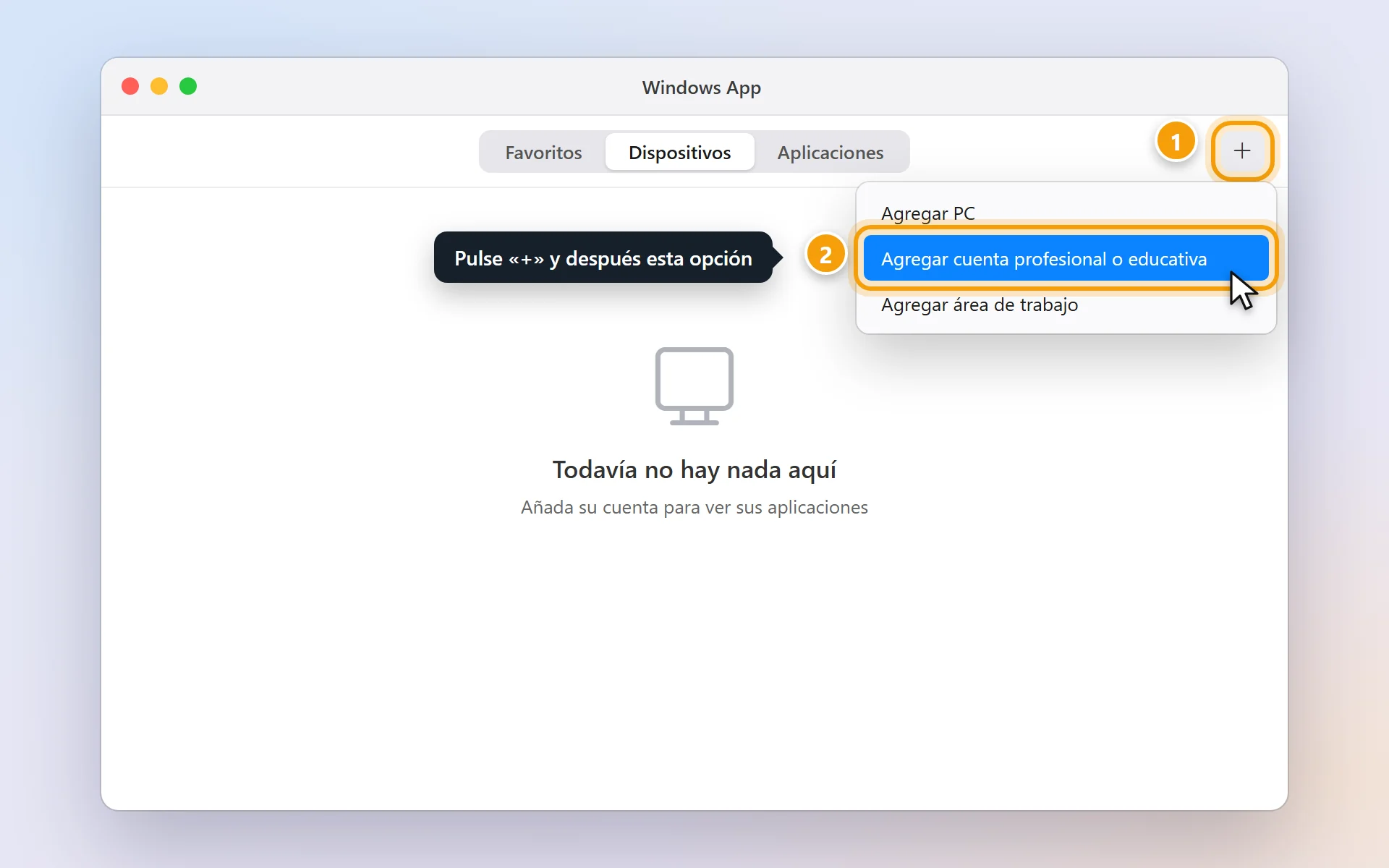Open the Aplicaciones tab
The image size is (1389, 868).
(831, 152)
